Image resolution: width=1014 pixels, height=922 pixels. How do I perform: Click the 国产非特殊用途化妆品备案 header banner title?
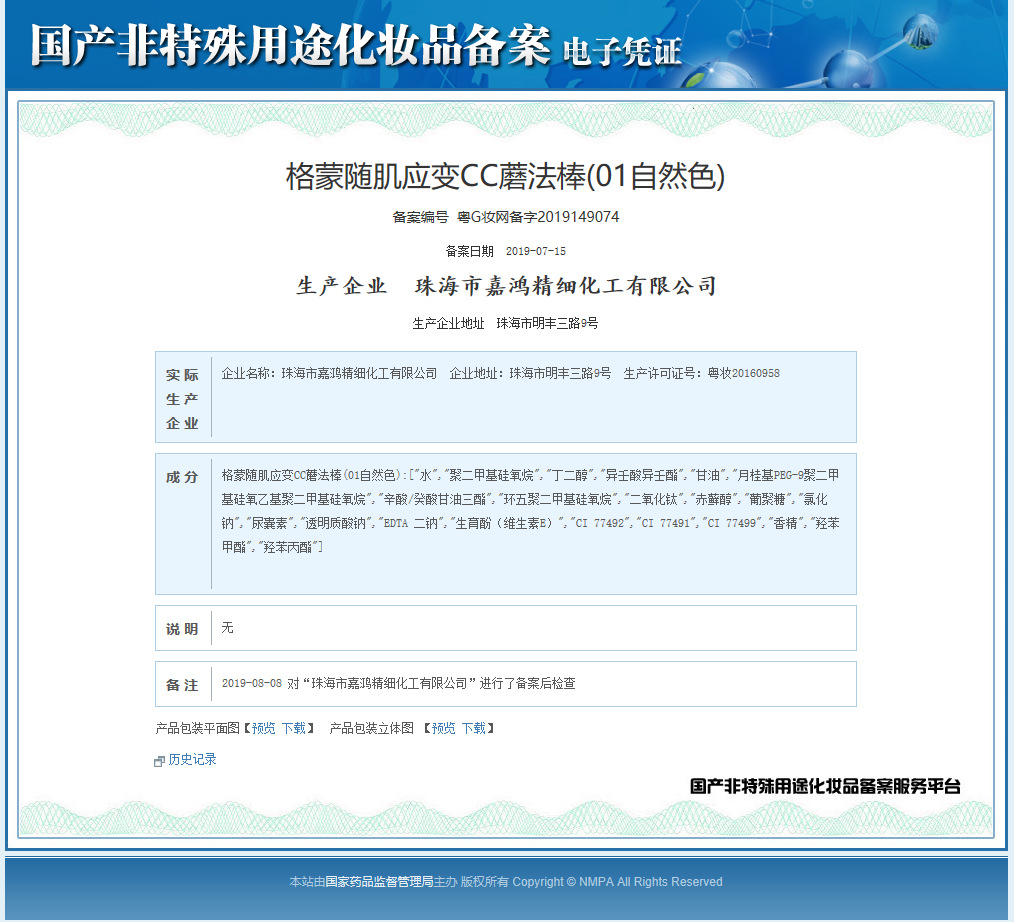point(290,45)
